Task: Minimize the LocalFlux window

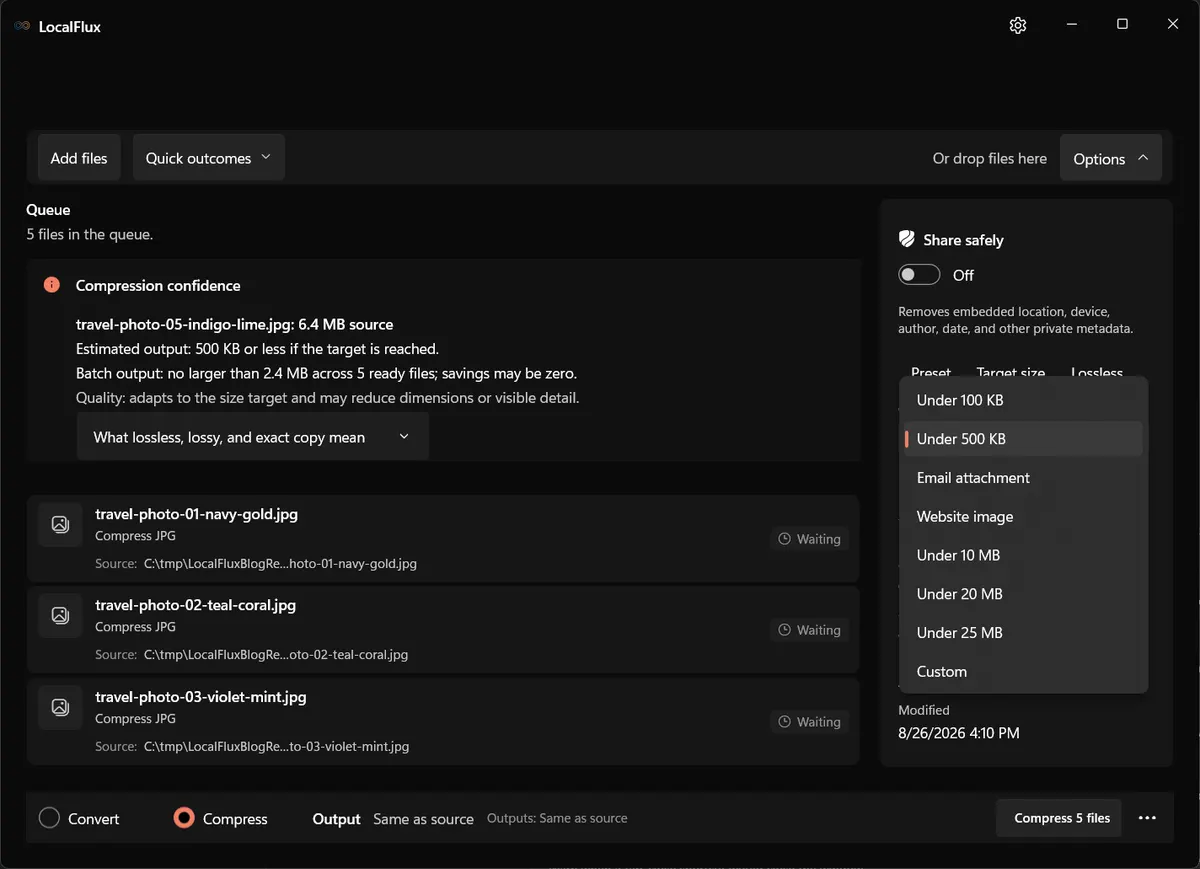Action: 1071,25
